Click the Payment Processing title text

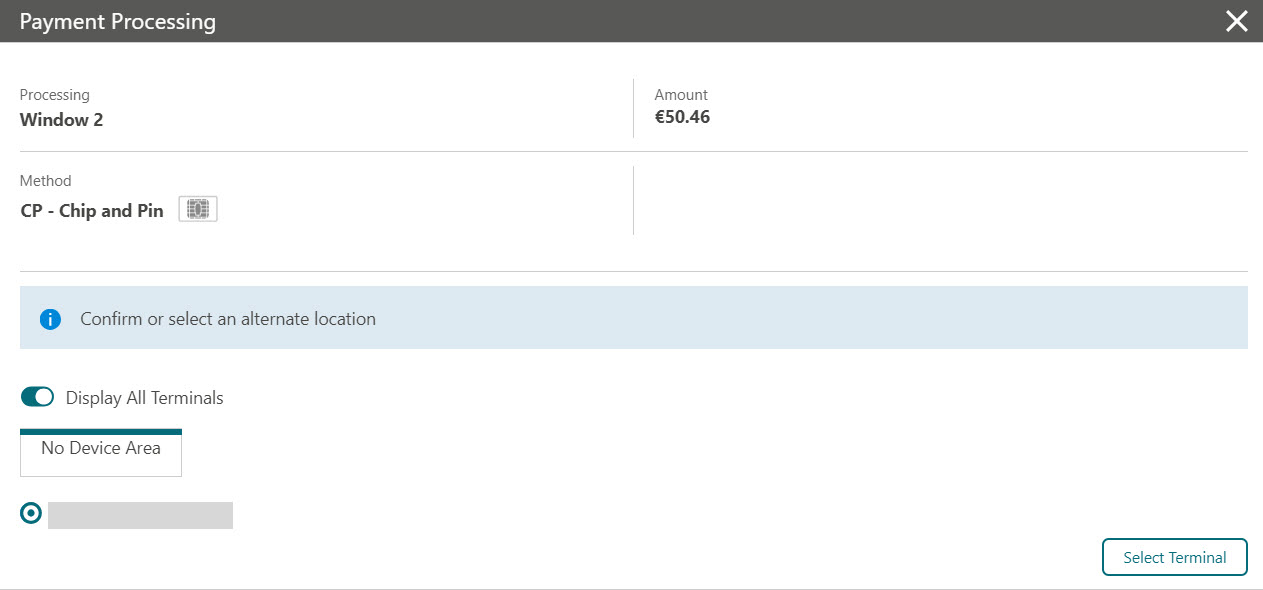point(118,21)
